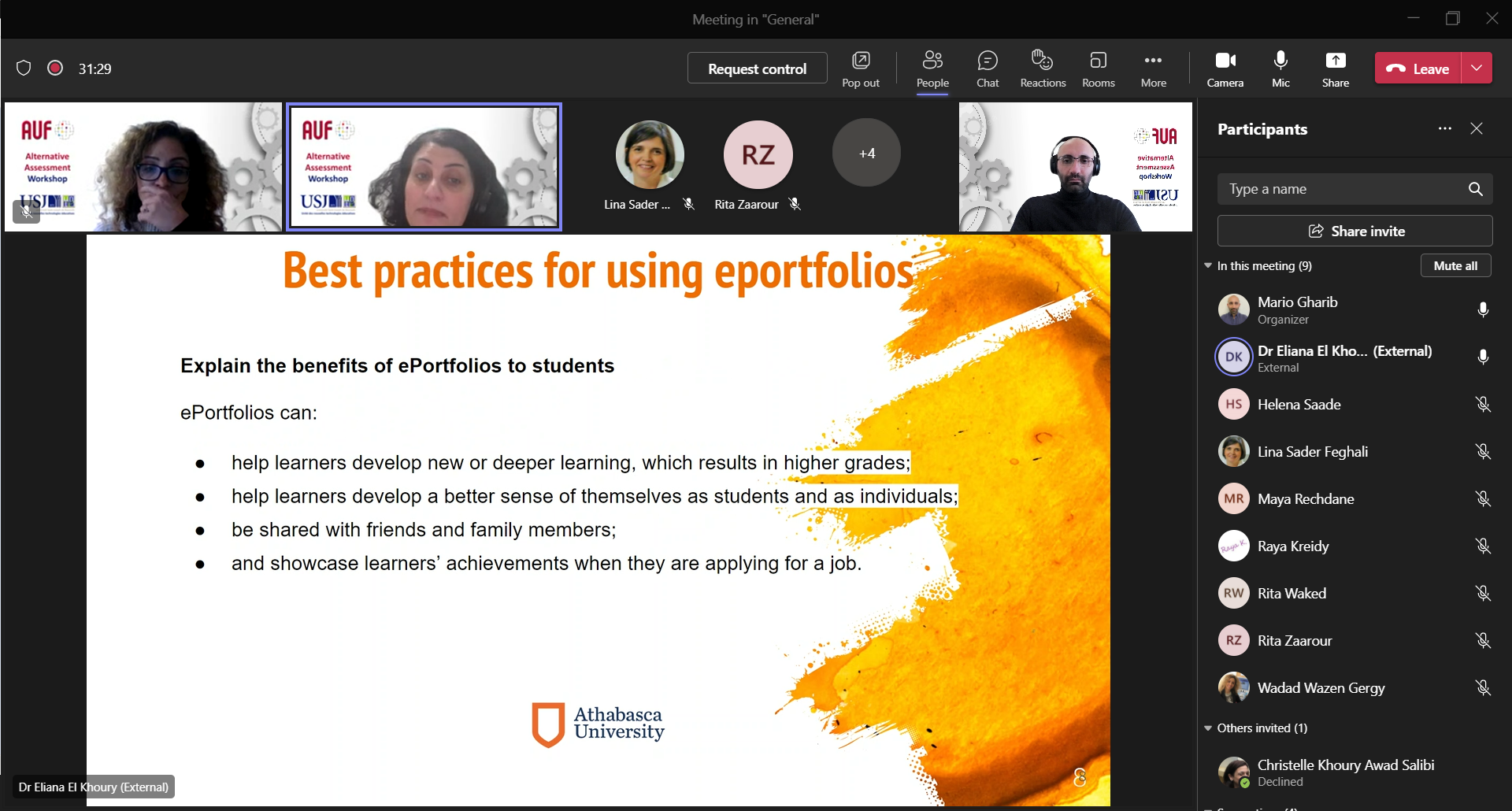
Task: Click Raya Kreidy's avatar in participants list
Action: [1233, 546]
